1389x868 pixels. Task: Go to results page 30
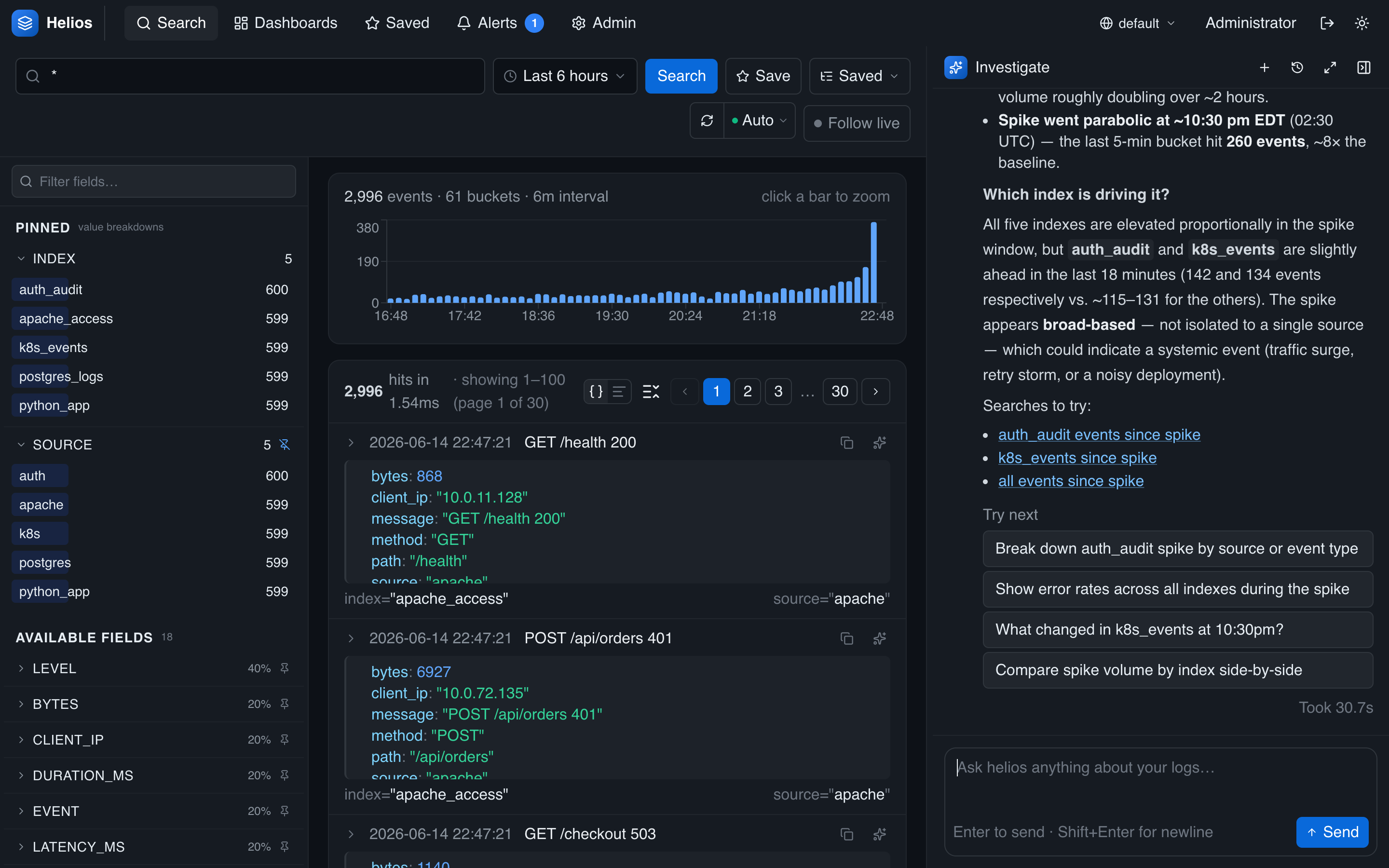click(840, 392)
